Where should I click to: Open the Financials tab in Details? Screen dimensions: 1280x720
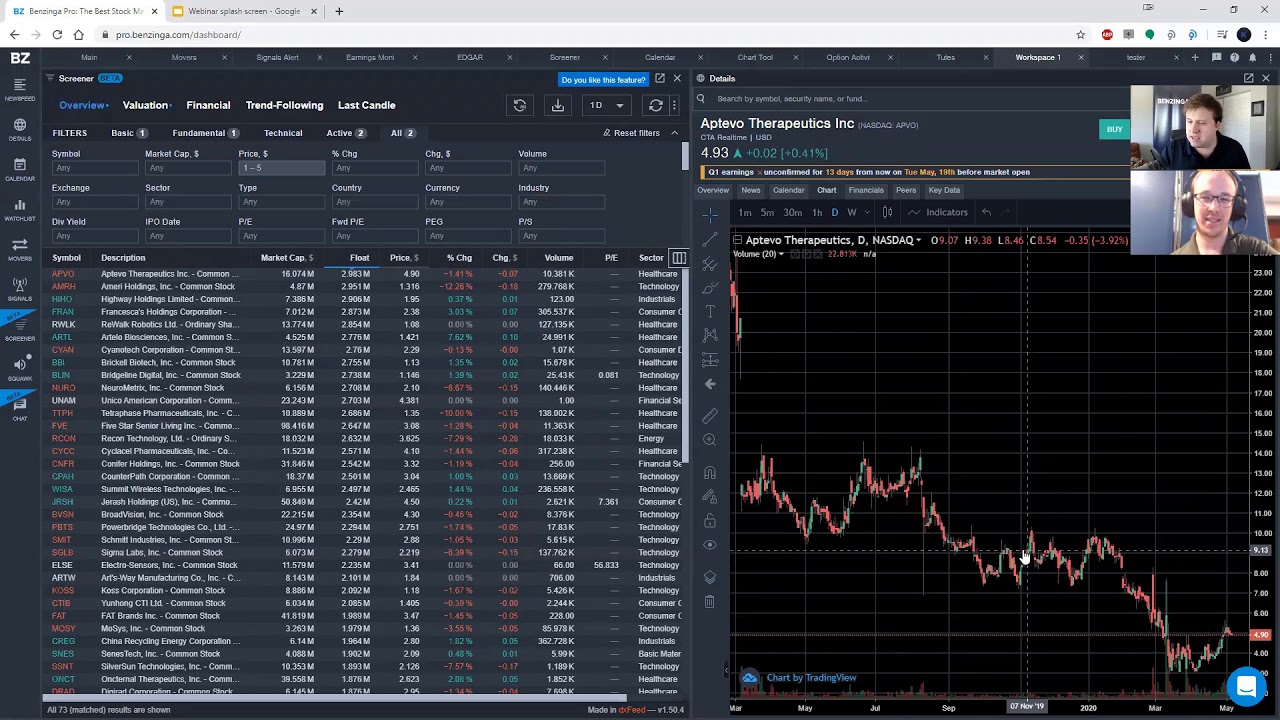click(866, 190)
